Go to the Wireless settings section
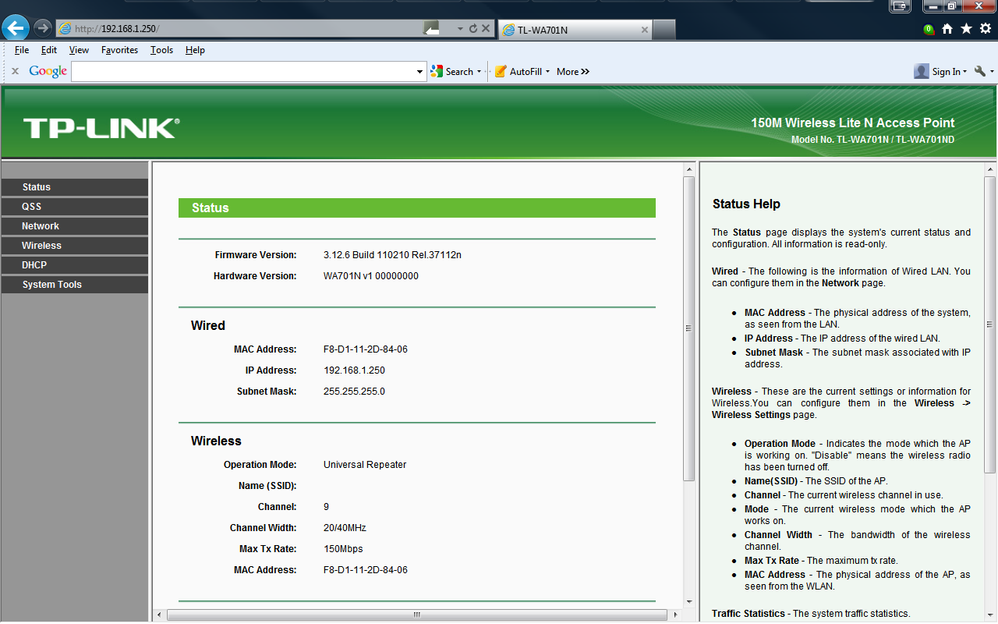 (x=74, y=246)
